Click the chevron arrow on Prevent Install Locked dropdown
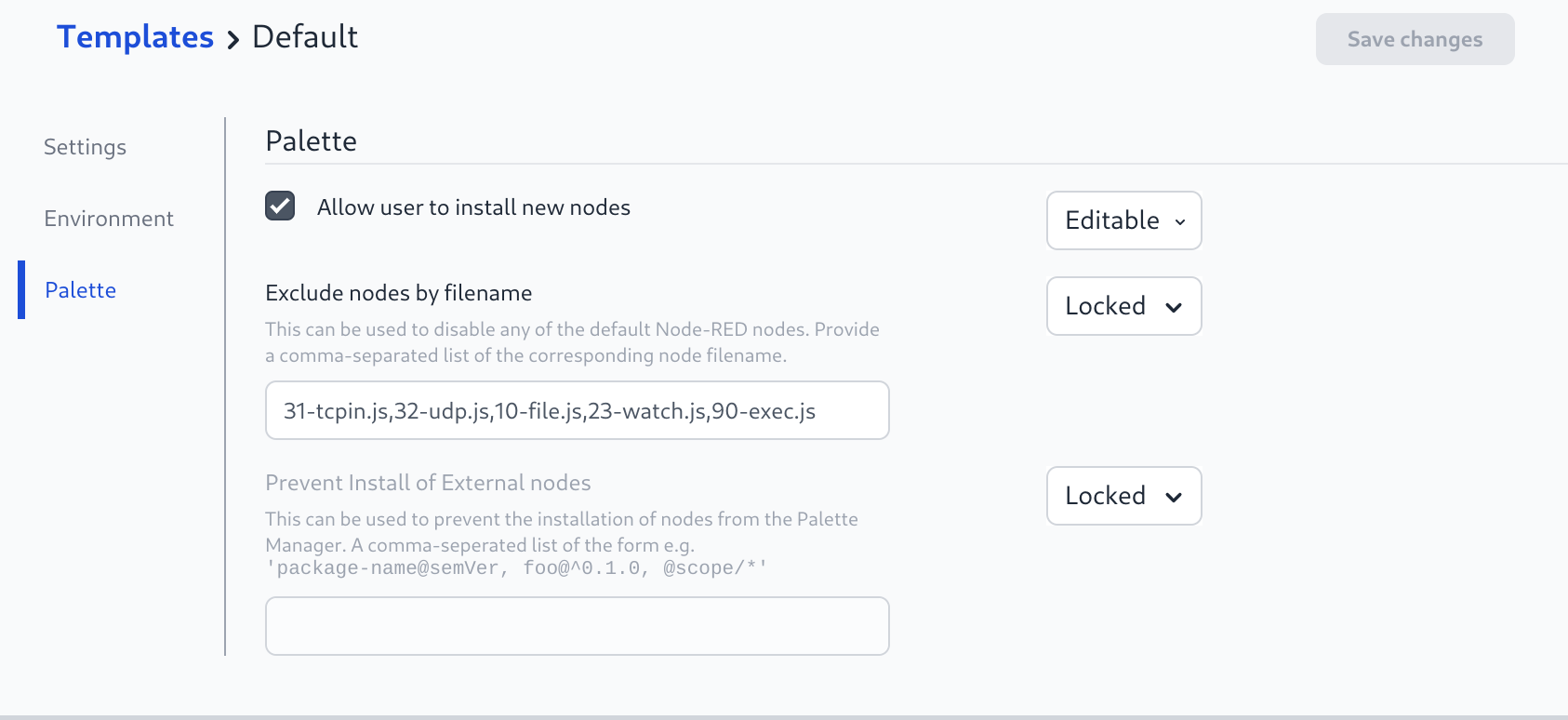This screenshot has height=720, width=1568. tap(1174, 497)
